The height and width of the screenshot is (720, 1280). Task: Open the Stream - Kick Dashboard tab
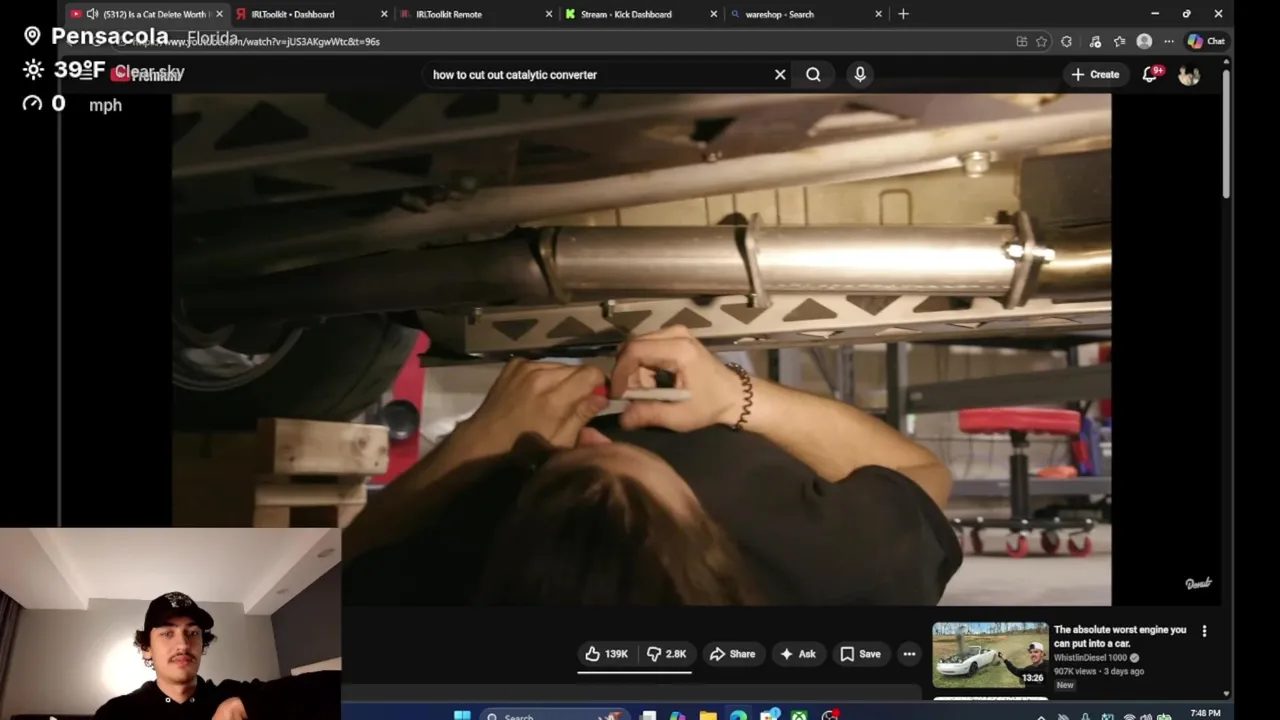(641, 14)
